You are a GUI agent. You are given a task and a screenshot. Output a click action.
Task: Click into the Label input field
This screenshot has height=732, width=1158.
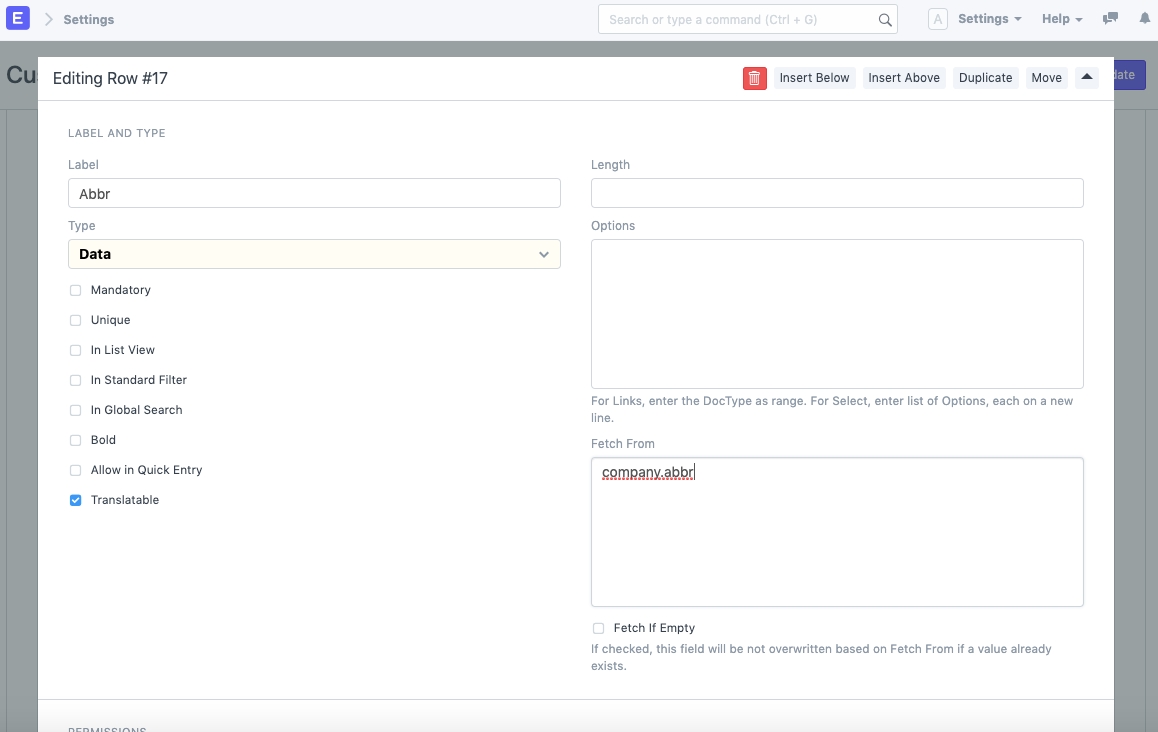pos(314,193)
